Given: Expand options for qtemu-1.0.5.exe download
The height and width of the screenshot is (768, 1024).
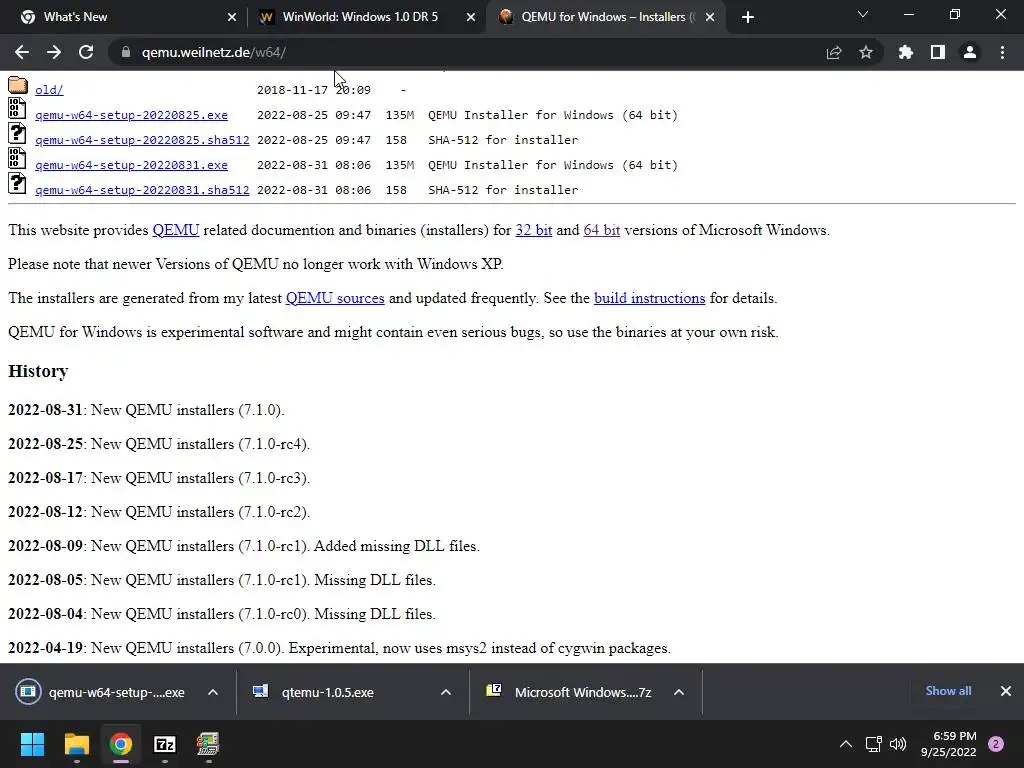Looking at the screenshot, I should pos(446,692).
